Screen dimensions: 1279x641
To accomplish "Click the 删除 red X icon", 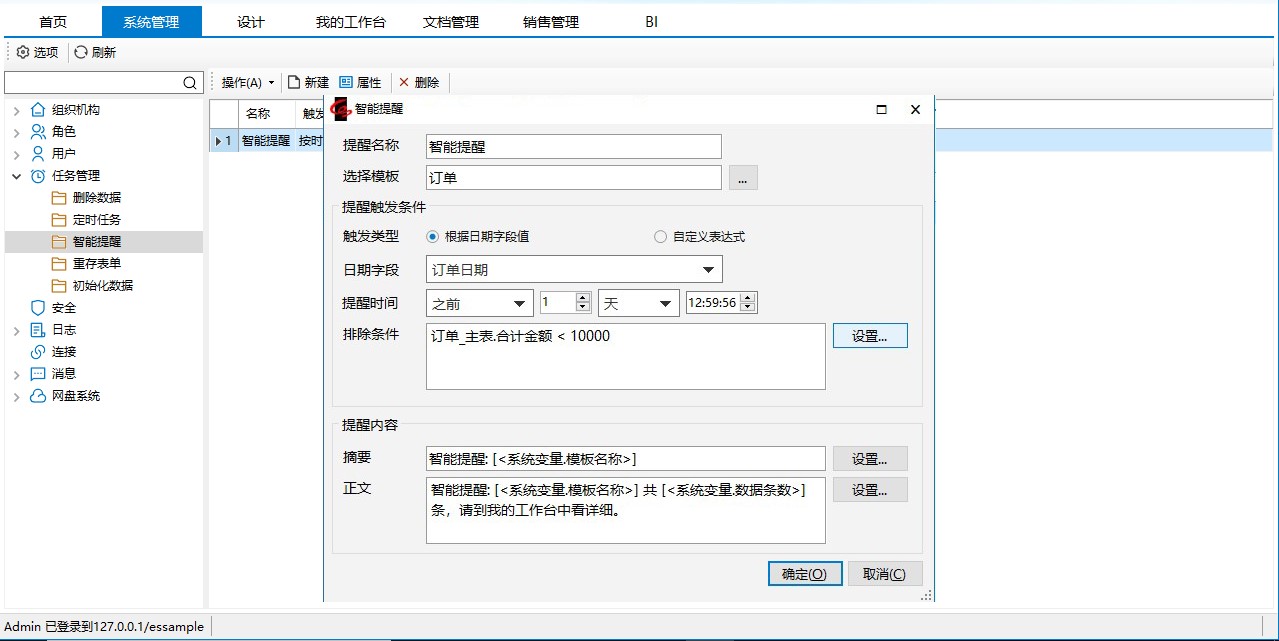I will tap(404, 82).
